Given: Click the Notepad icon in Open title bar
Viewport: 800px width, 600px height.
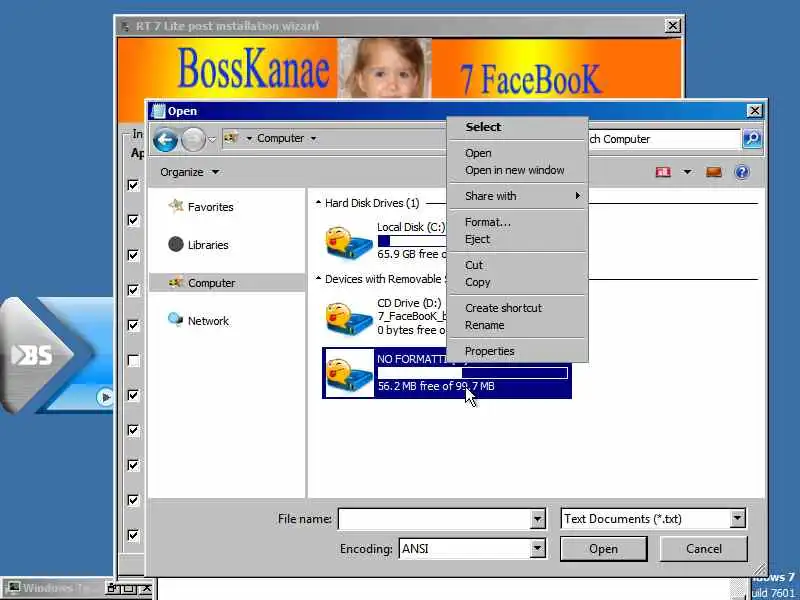Looking at the screenshot, I should click(x=159, y=111).
